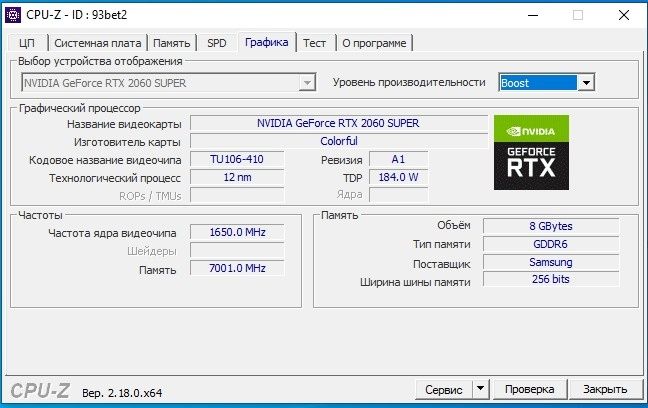Open the О программе tab
The width and height of the screenshot is (648, 408).
pos(374,43)
